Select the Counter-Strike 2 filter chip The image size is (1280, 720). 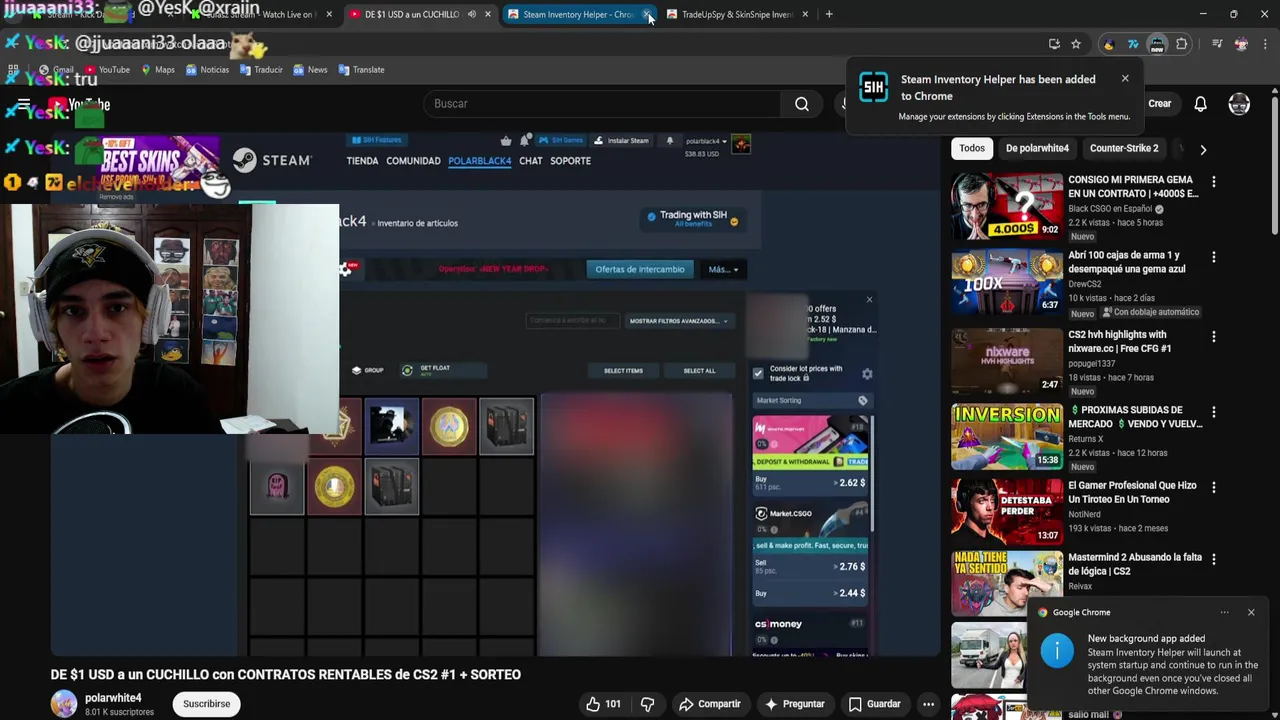point(1124,148)
